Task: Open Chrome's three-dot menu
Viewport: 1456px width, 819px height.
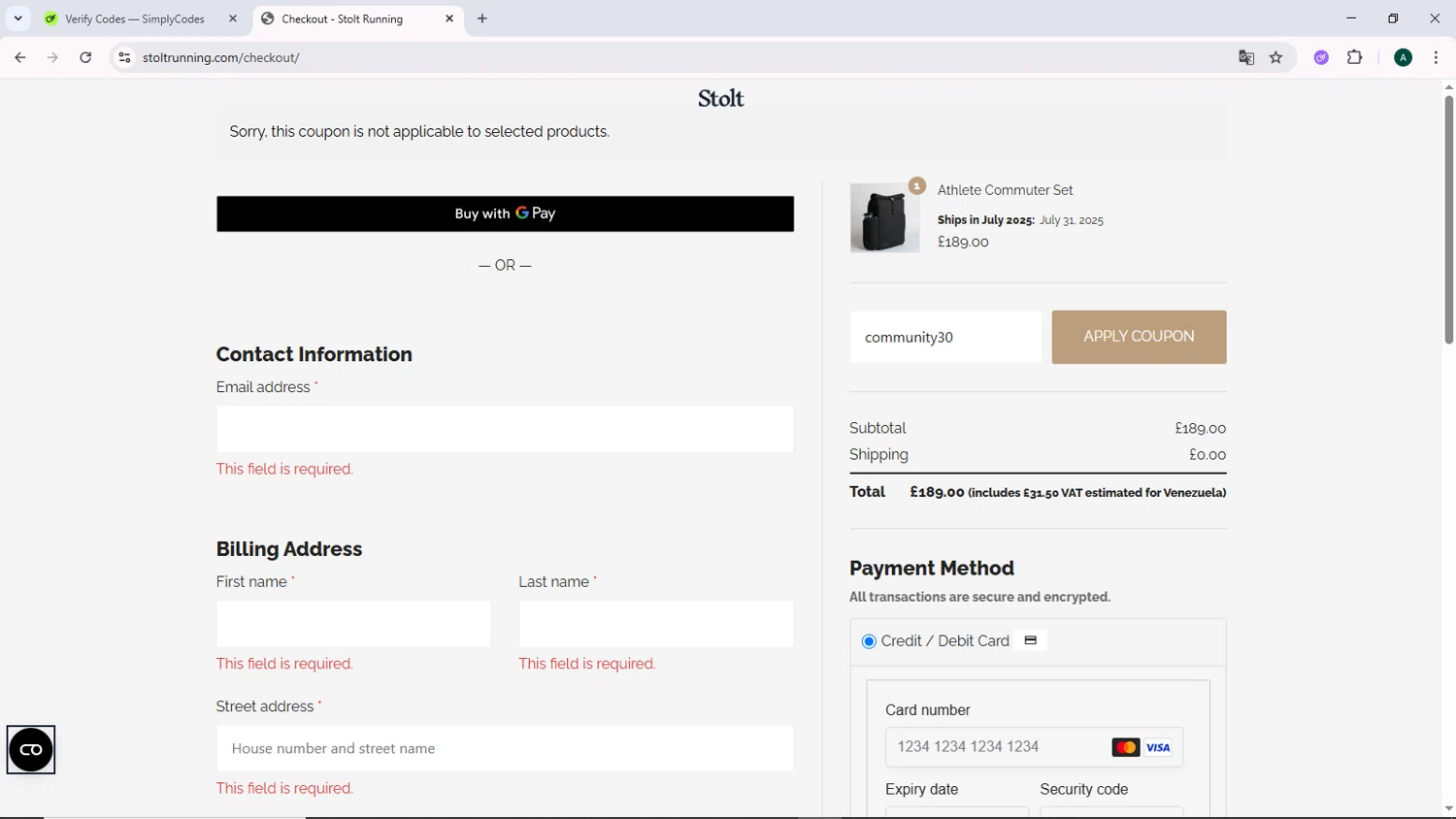Action: [1436, 57]
